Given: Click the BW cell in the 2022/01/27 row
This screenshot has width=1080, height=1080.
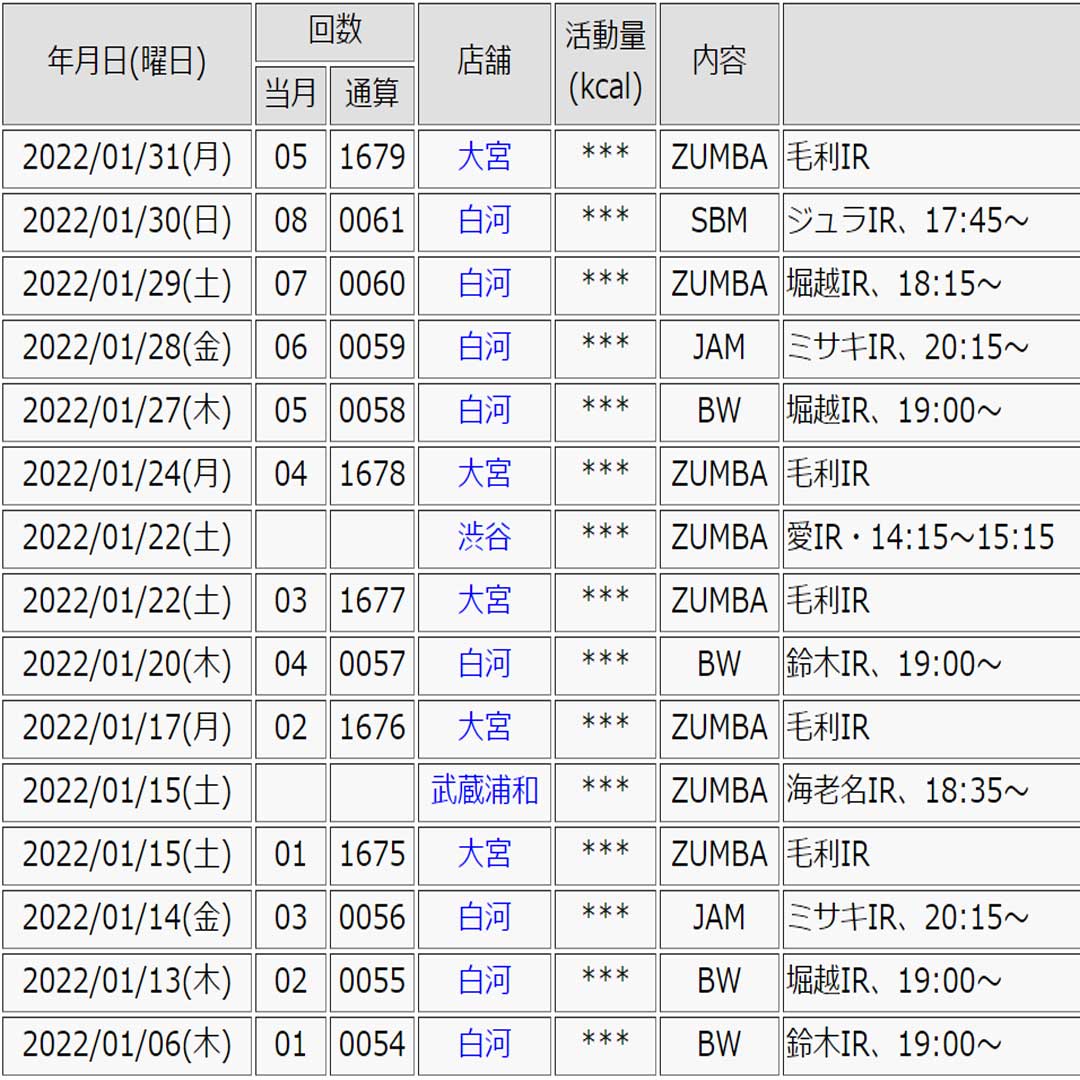Looking at the screenshot, I should (x=719, y=412).
